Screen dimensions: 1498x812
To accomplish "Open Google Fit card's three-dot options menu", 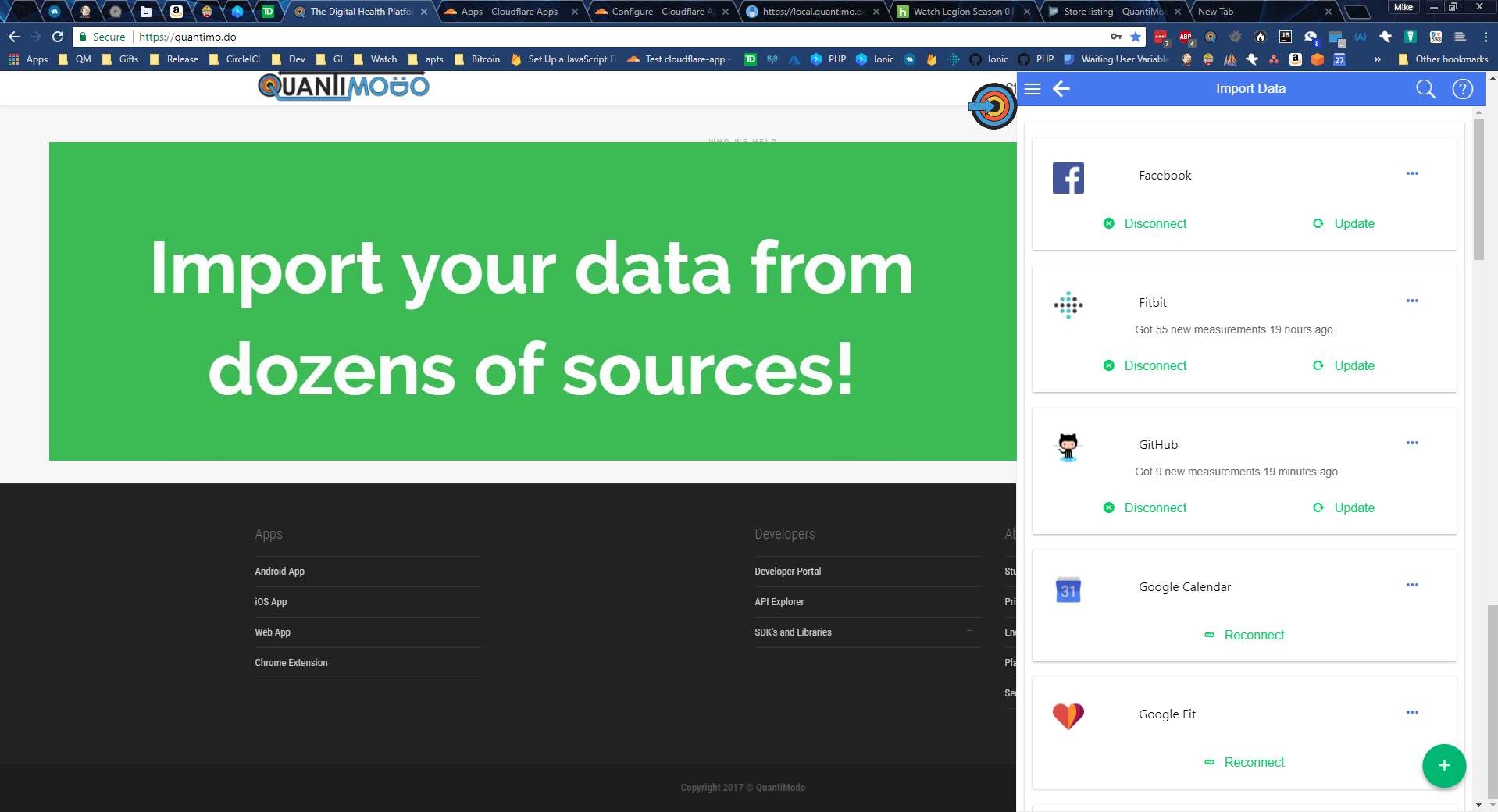I will (1412, 712).
